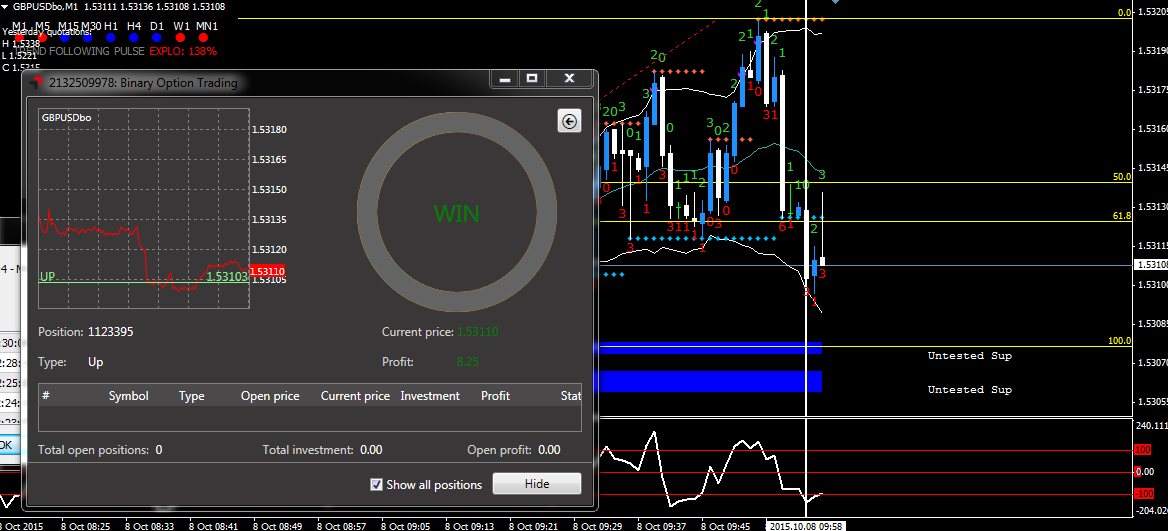The height and width of the screenshot is (531, 1168).
Task: Minimize the Binary Option Trading dialog
Action: (x=504, y=78)
